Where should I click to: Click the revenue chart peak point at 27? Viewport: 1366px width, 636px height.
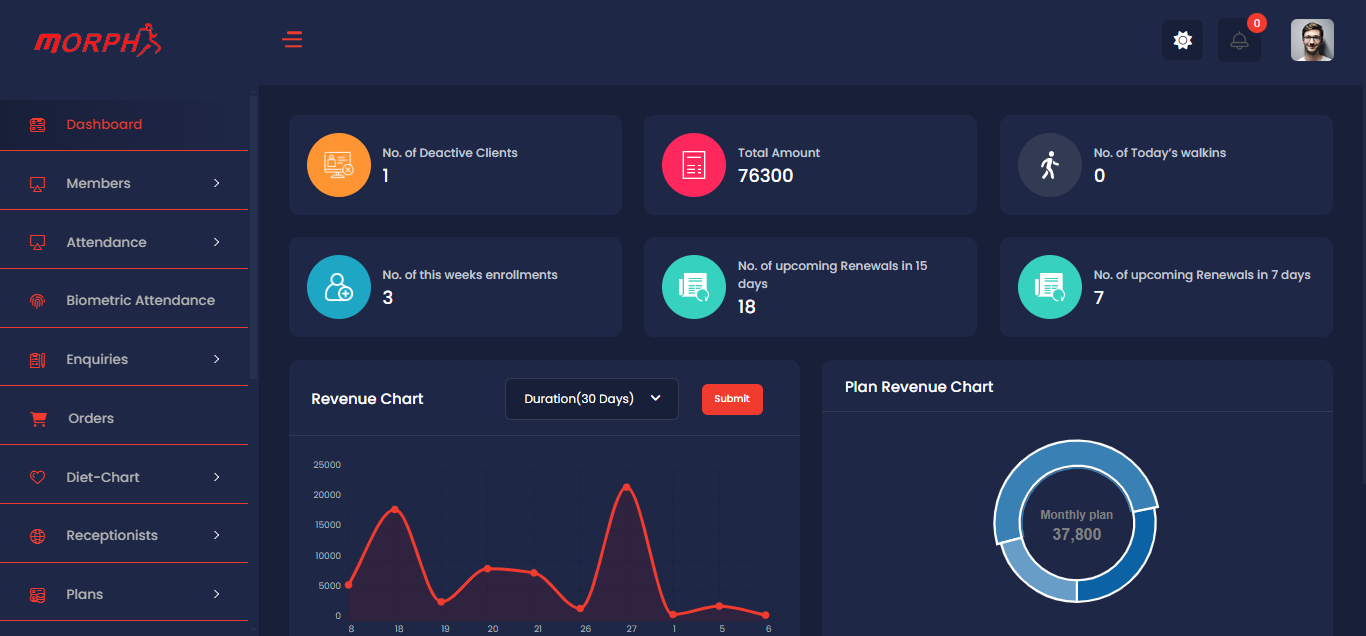pos(627,487)
